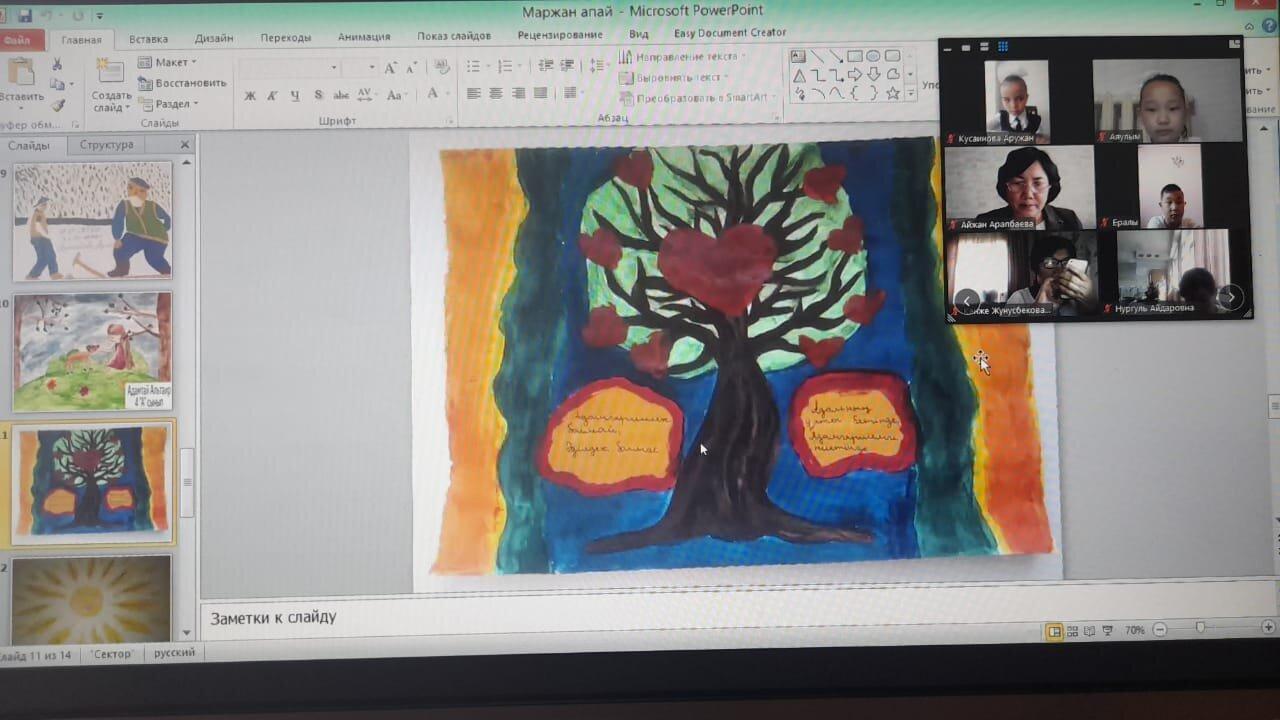Viewport: 1280px width, 720px height.
Task: Toggle bold Ж formatting
Action: [250, 96]
